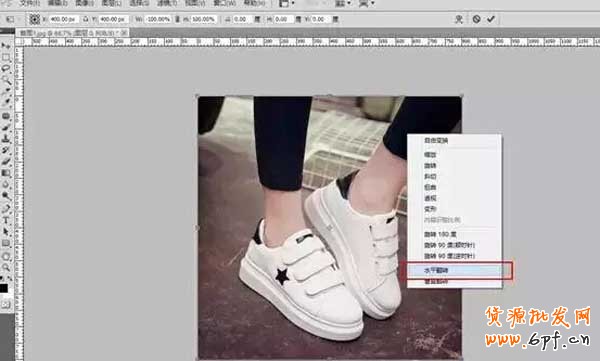Screen dimensions: 600x361
Task: Open the screen mode dropdown
Action: tap(366, 3)
